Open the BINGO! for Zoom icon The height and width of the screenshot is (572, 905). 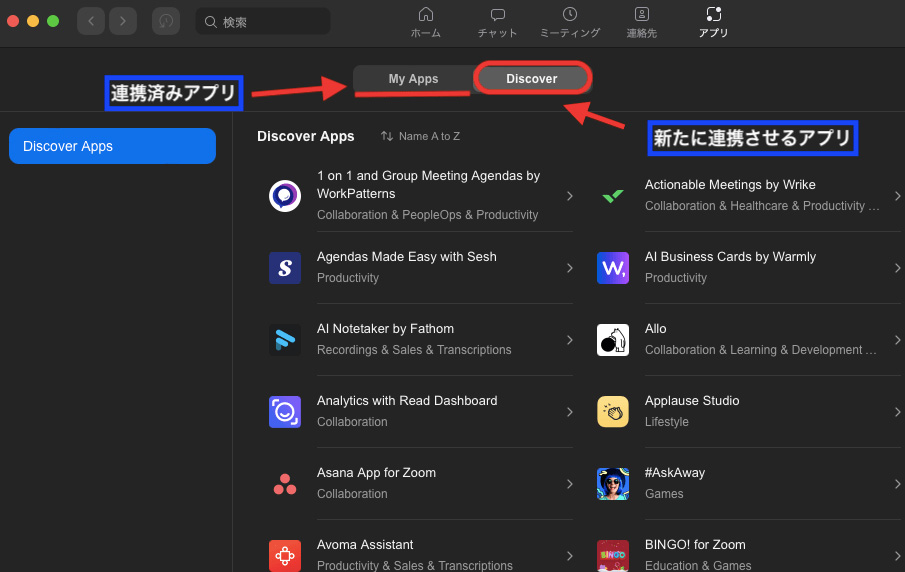(613, 556)
